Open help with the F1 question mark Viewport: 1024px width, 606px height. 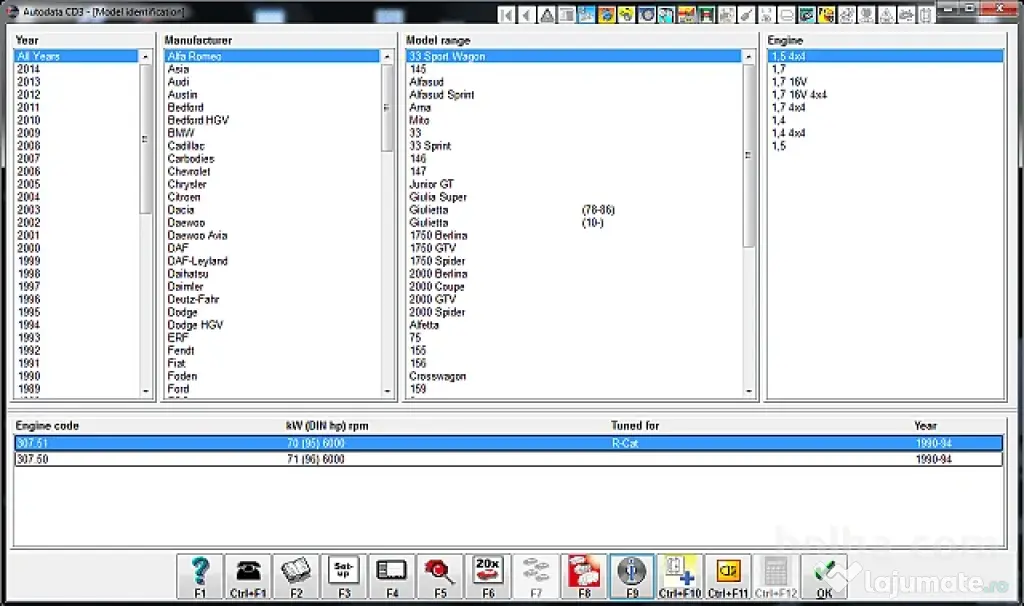click(x=200, y=577)
